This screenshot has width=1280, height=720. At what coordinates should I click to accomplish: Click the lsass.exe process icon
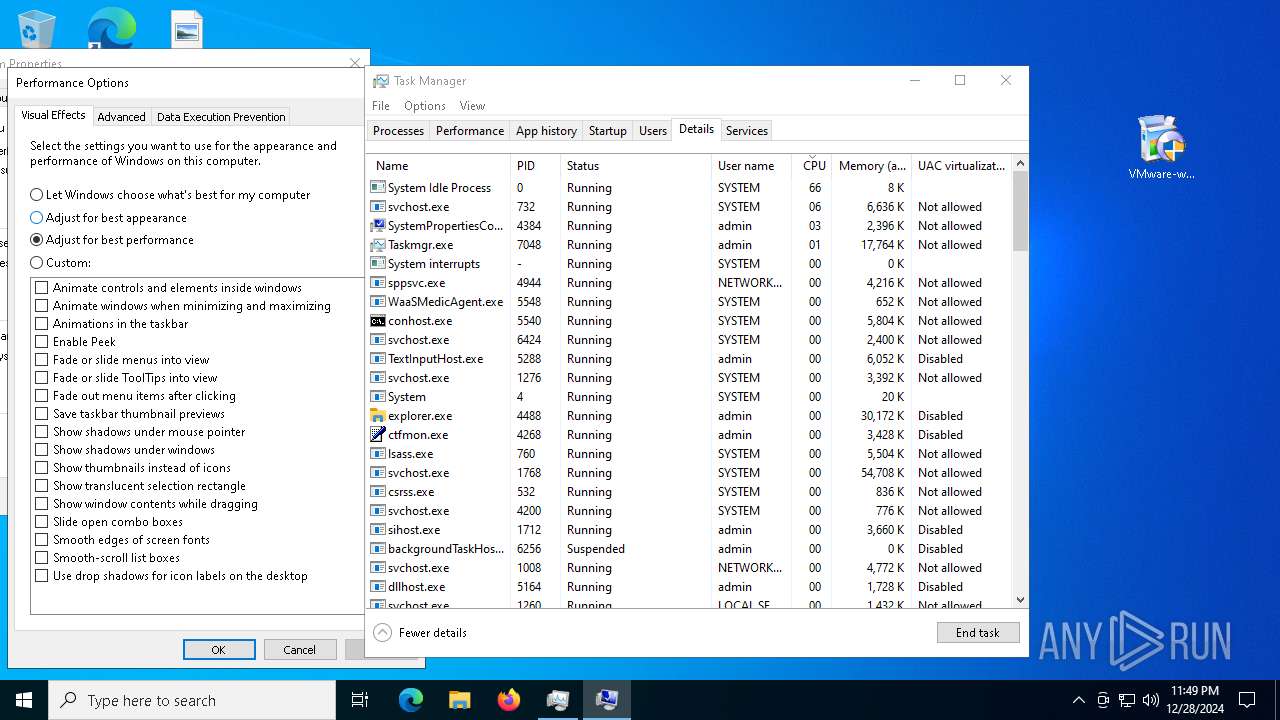(x=378, y=454)
